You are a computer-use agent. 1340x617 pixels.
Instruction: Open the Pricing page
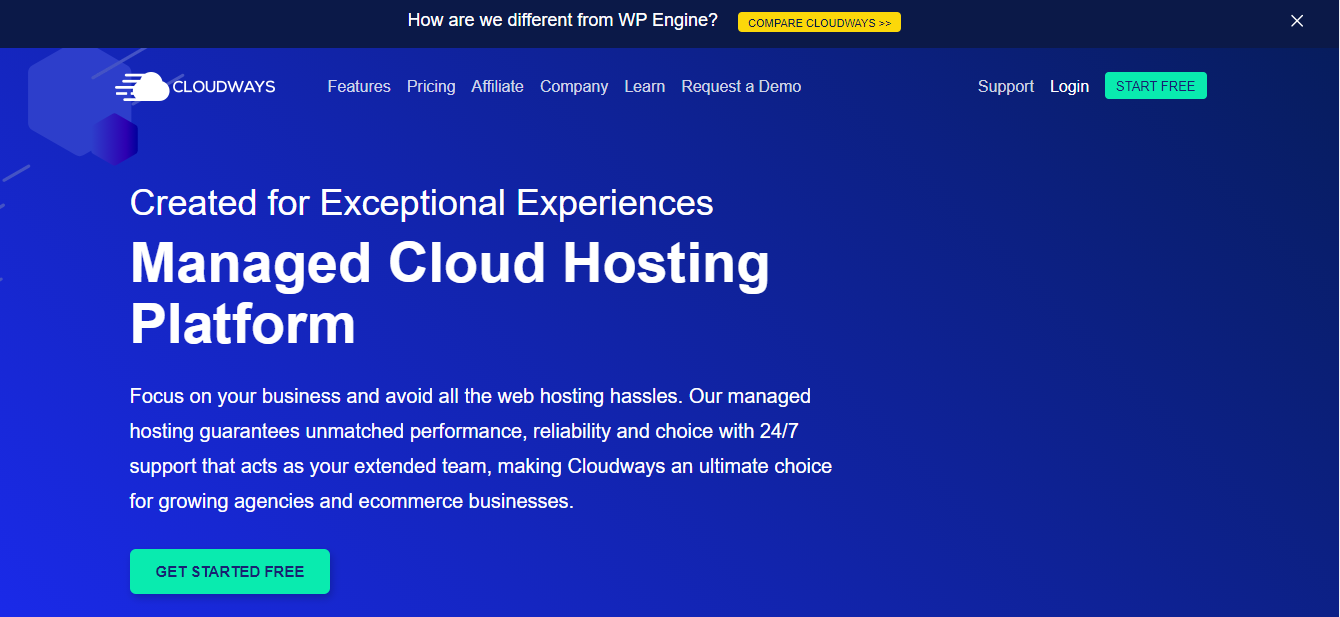(431, 87)
